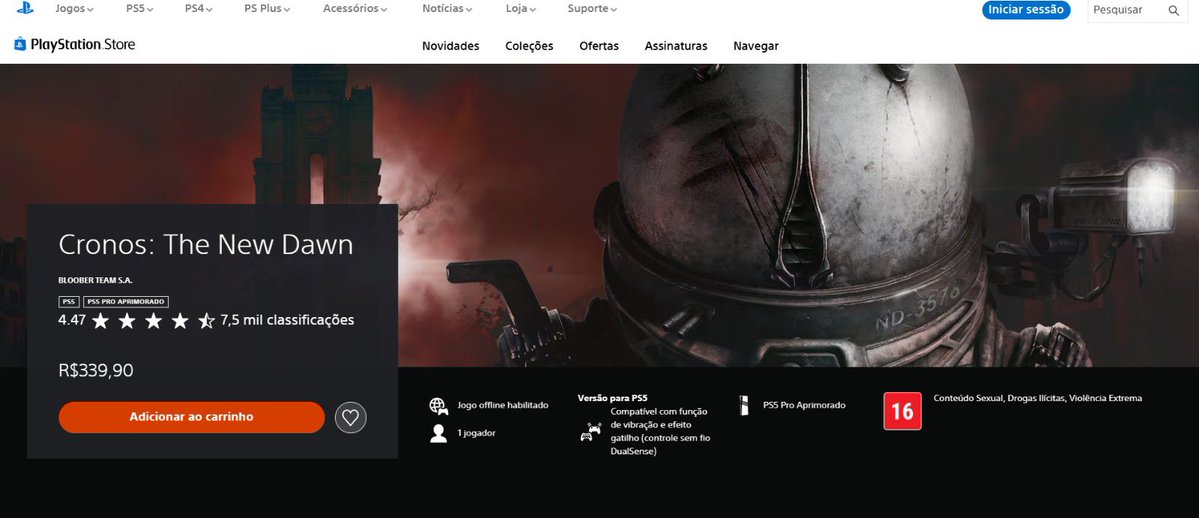1199x518 pixels.
Task: Click Jogo offline habilitado text
Action: point(503,405)
